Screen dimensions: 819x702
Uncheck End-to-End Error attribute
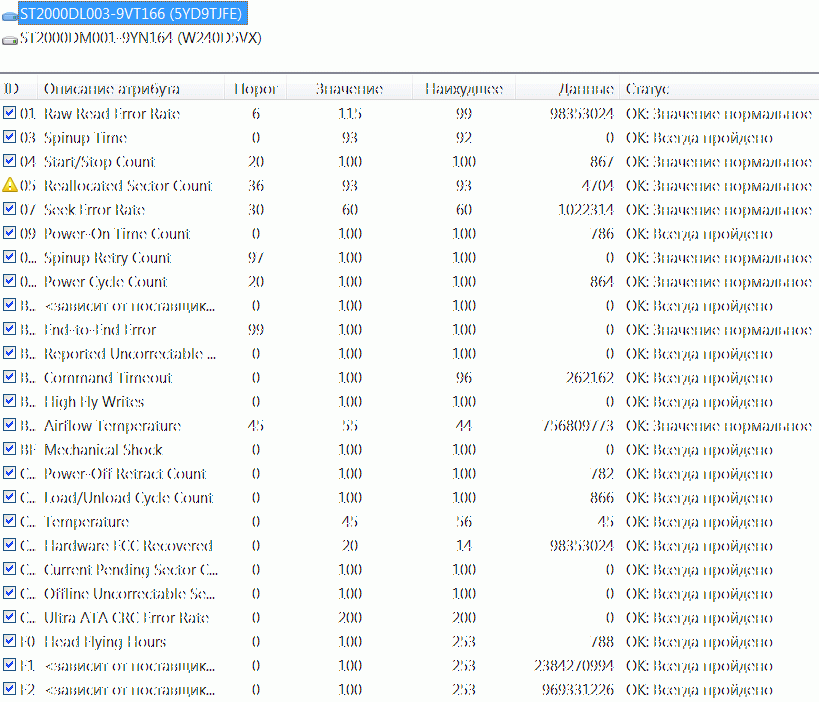click(x=9, y=329)
